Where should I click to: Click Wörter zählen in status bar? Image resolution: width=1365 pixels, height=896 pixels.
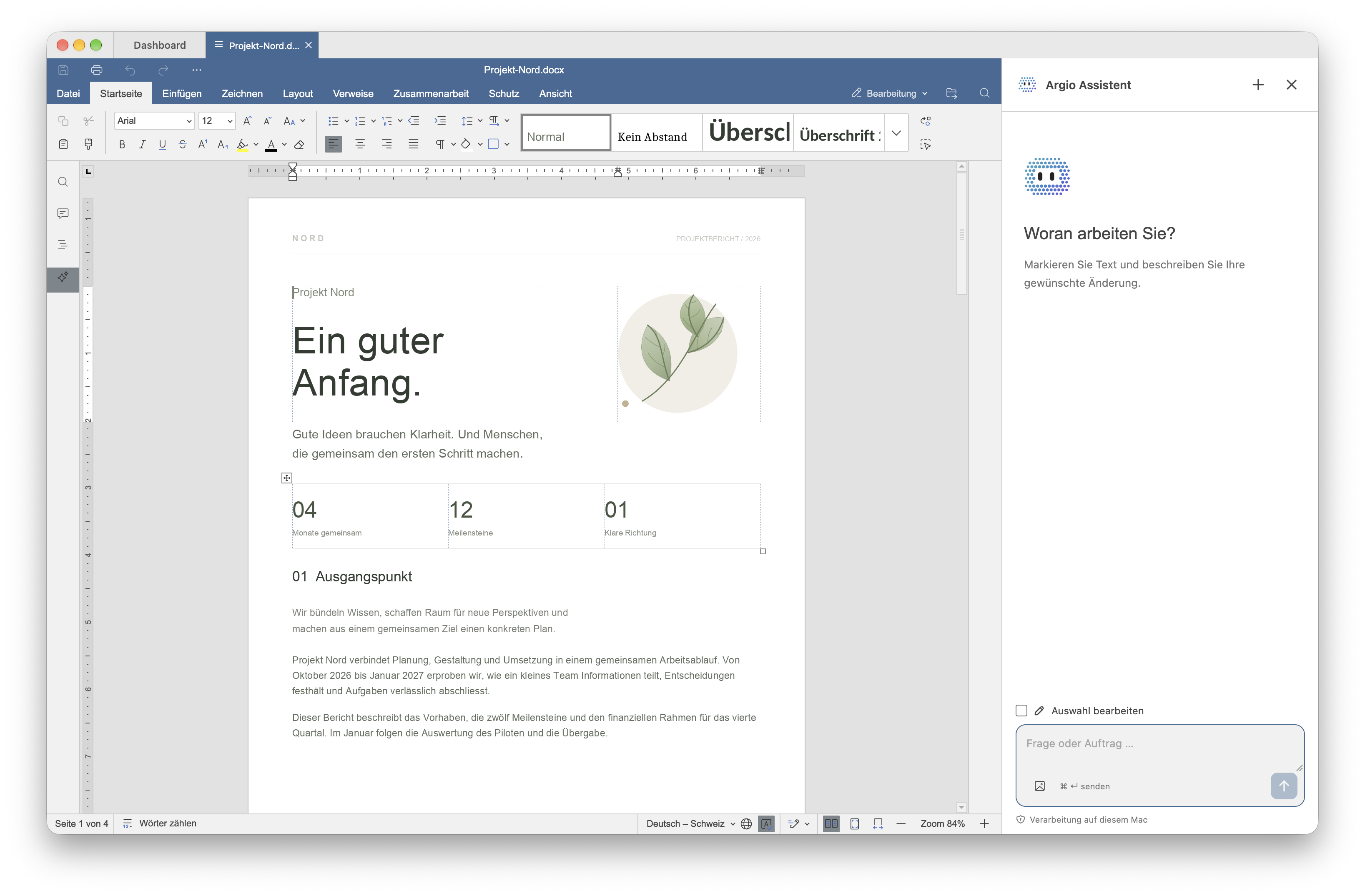pos(160,824)
